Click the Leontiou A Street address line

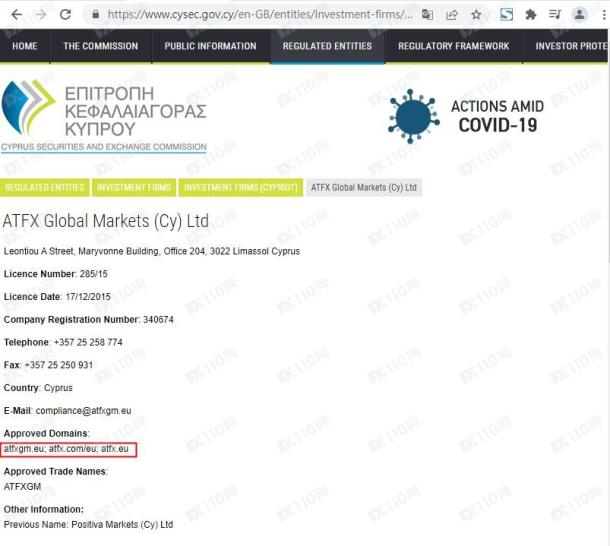152,251
